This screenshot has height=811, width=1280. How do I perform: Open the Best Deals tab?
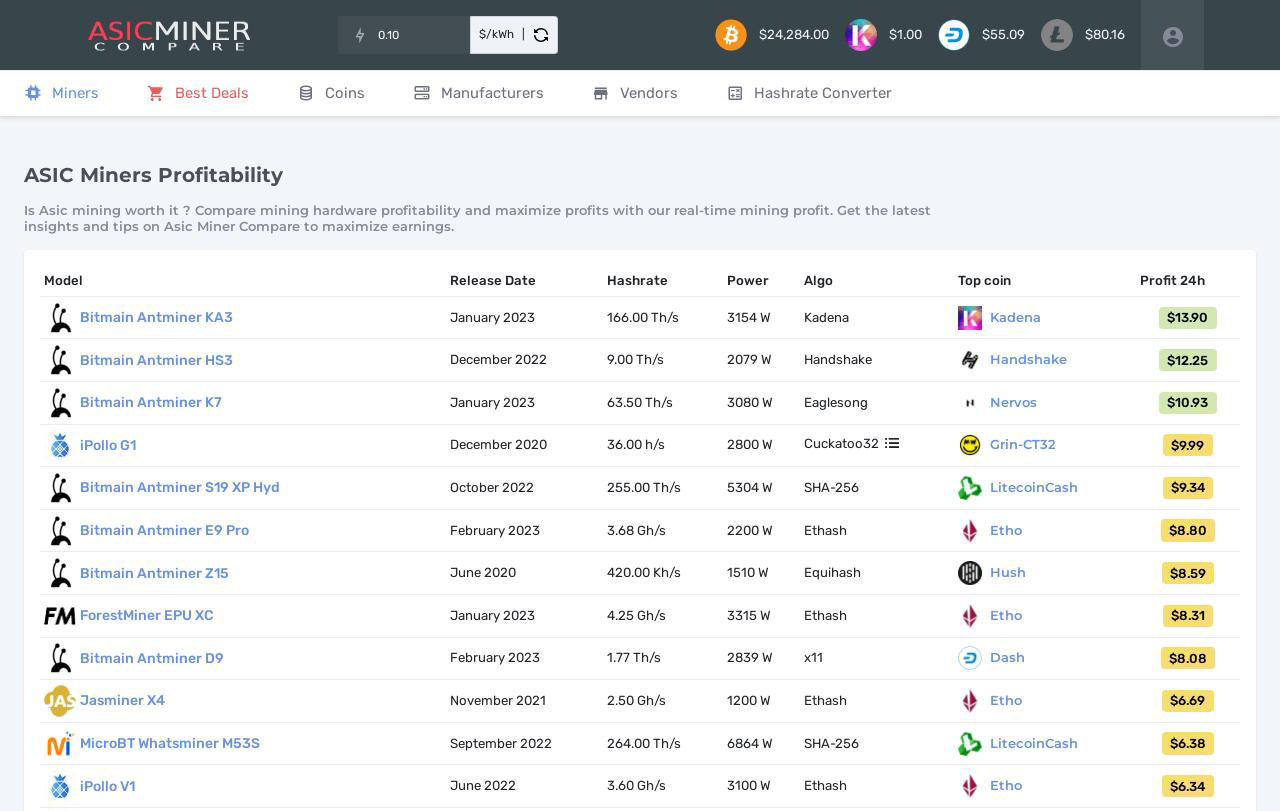coord(198,93)
